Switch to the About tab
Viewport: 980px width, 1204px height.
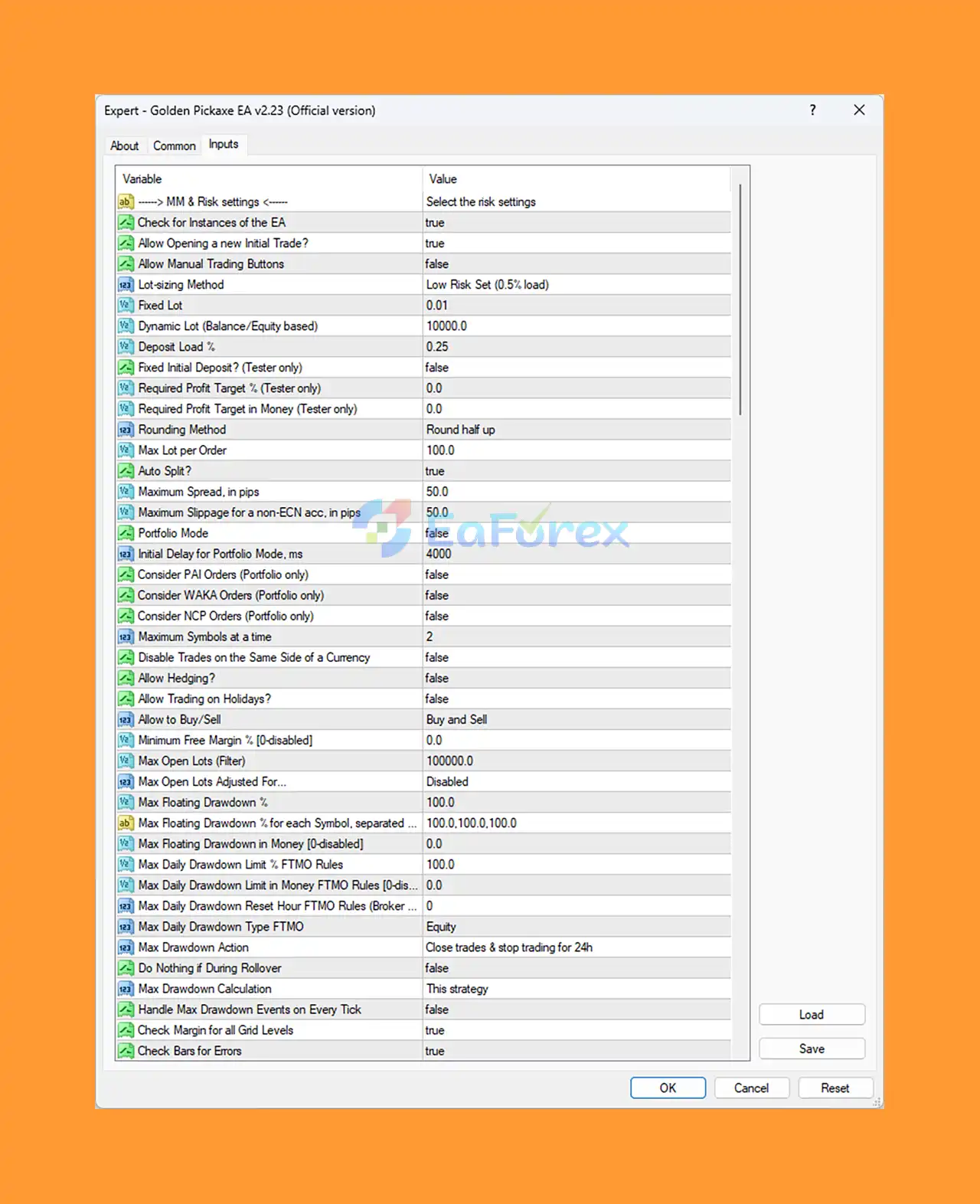(124, 146)
